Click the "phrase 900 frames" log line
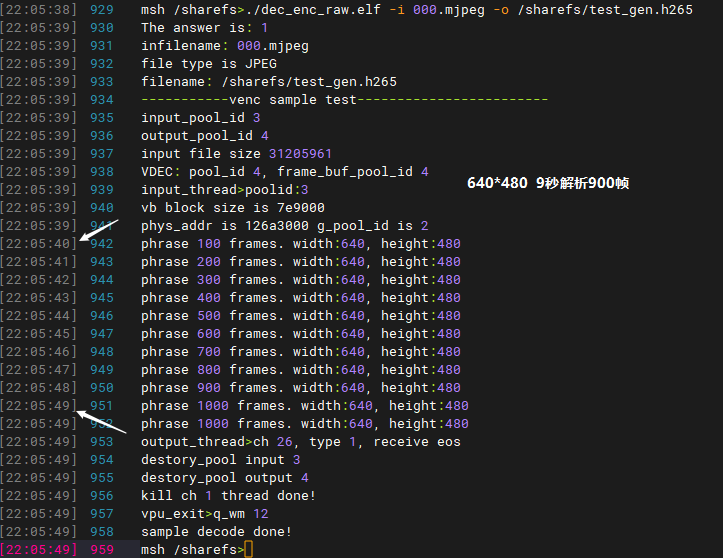The width and height of the screenshot is (723, 558). [x=300, y=387]
